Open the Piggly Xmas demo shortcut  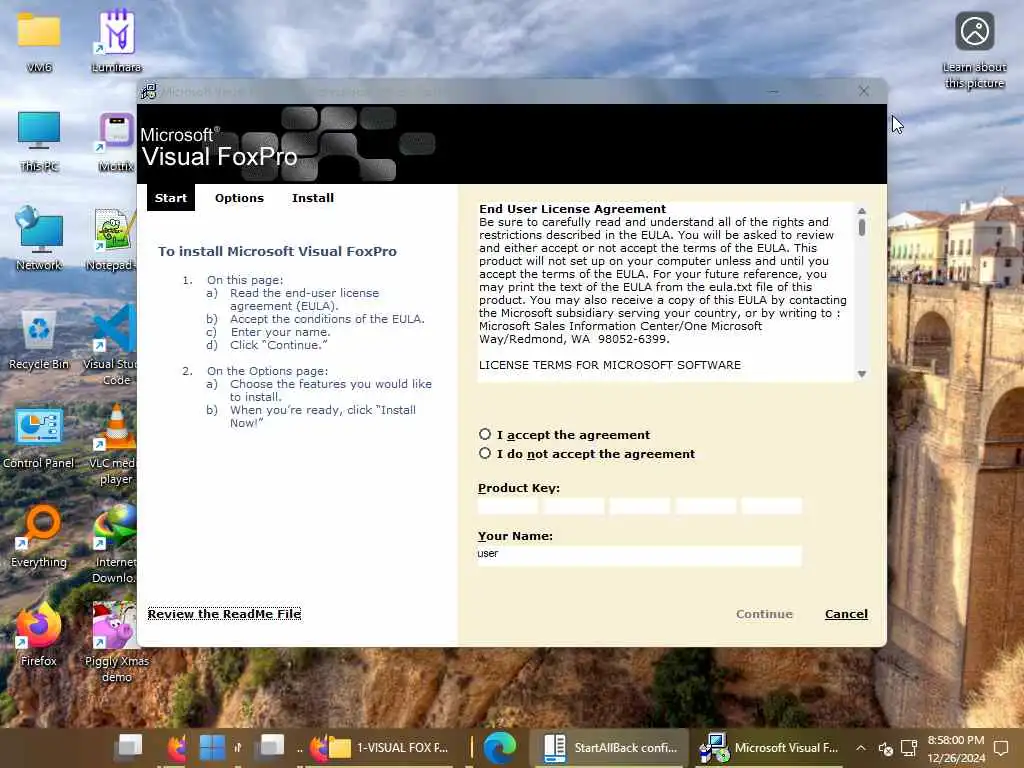[x=116, y=643]
